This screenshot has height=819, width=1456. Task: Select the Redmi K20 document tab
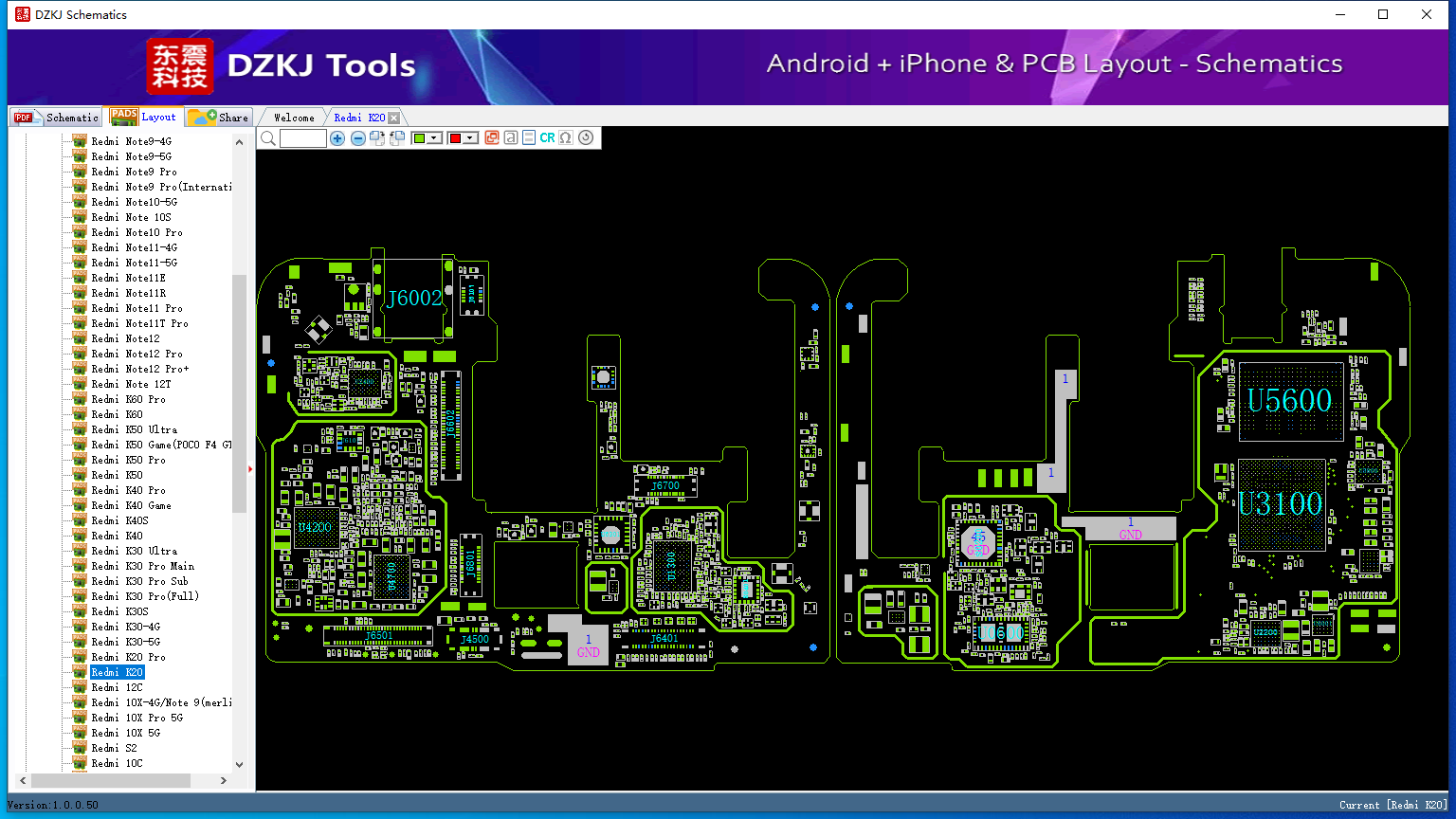pos(359,118)
